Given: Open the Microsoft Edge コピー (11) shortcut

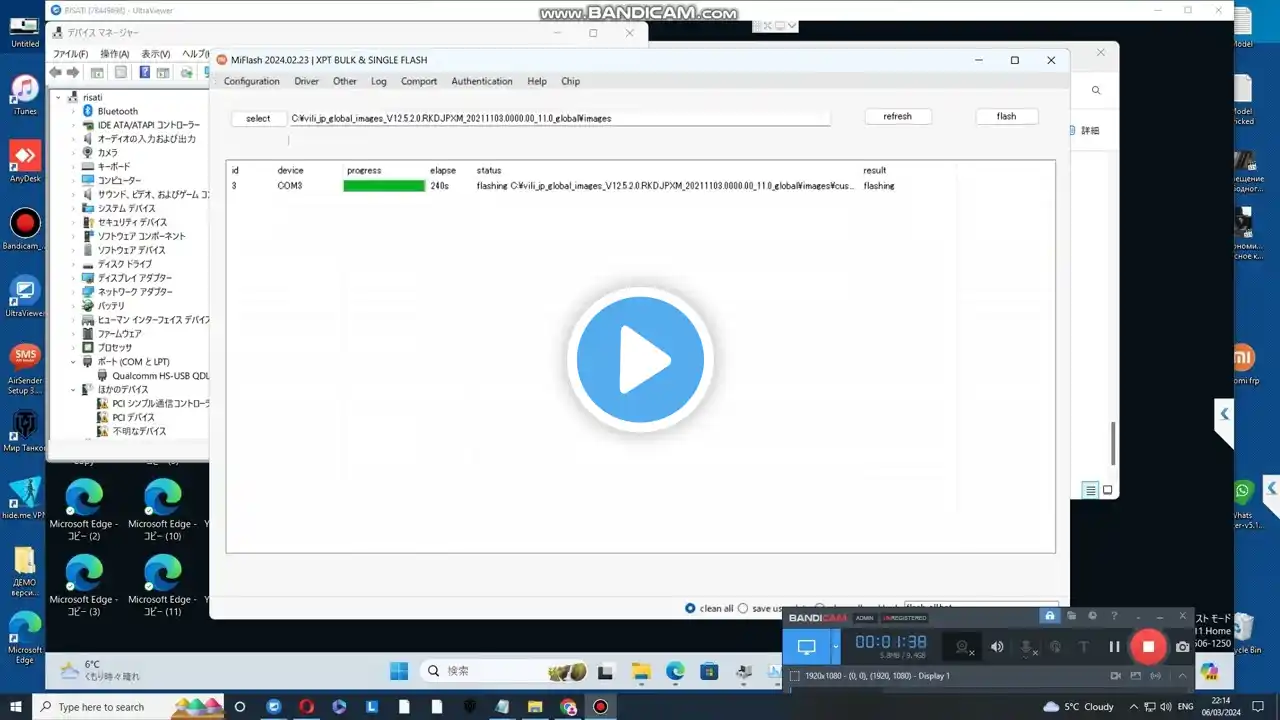Looking at the screenshot, I should coord(161,586).
